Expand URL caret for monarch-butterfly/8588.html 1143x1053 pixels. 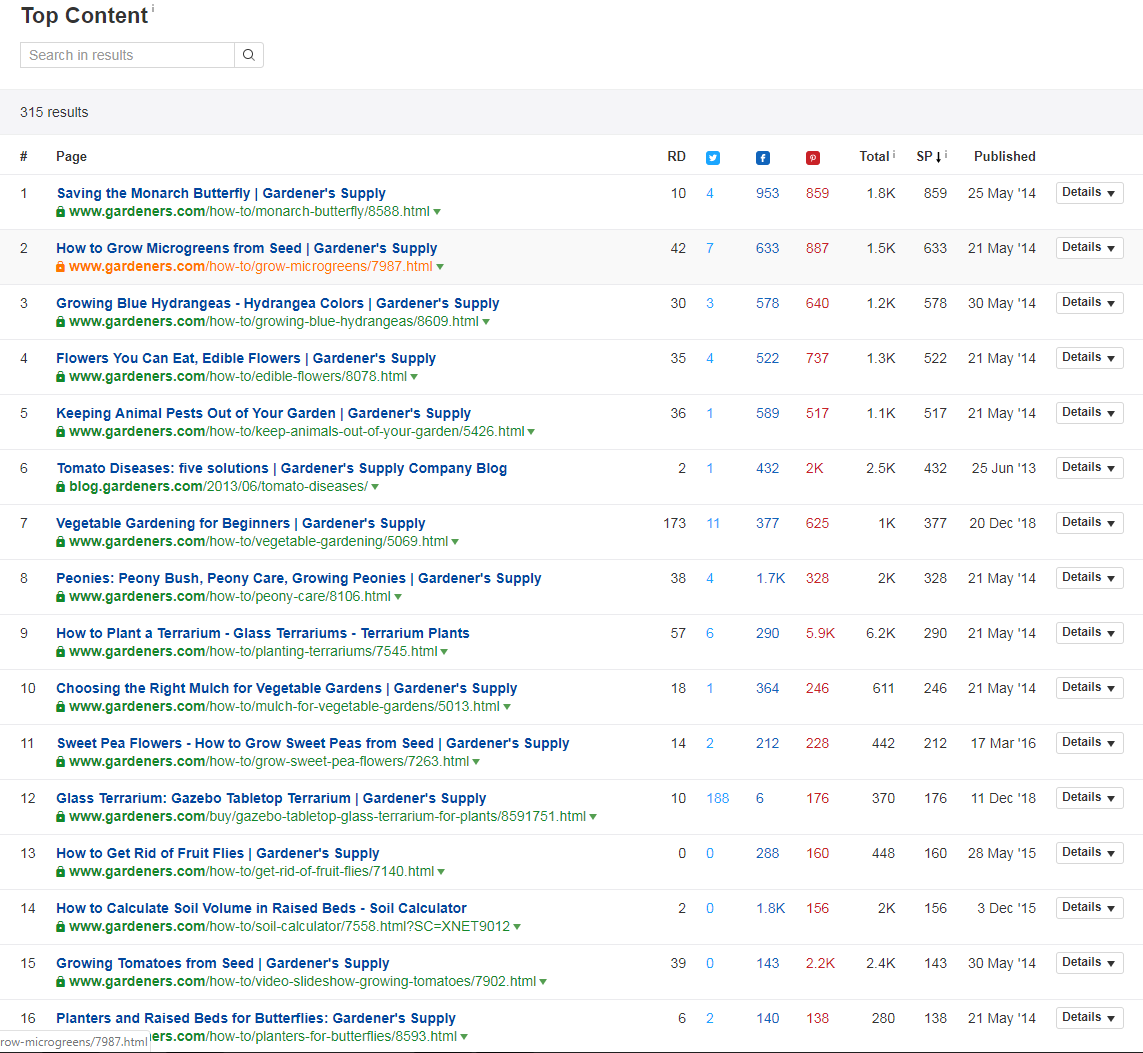pyautogui.click(x=437, y=212)
